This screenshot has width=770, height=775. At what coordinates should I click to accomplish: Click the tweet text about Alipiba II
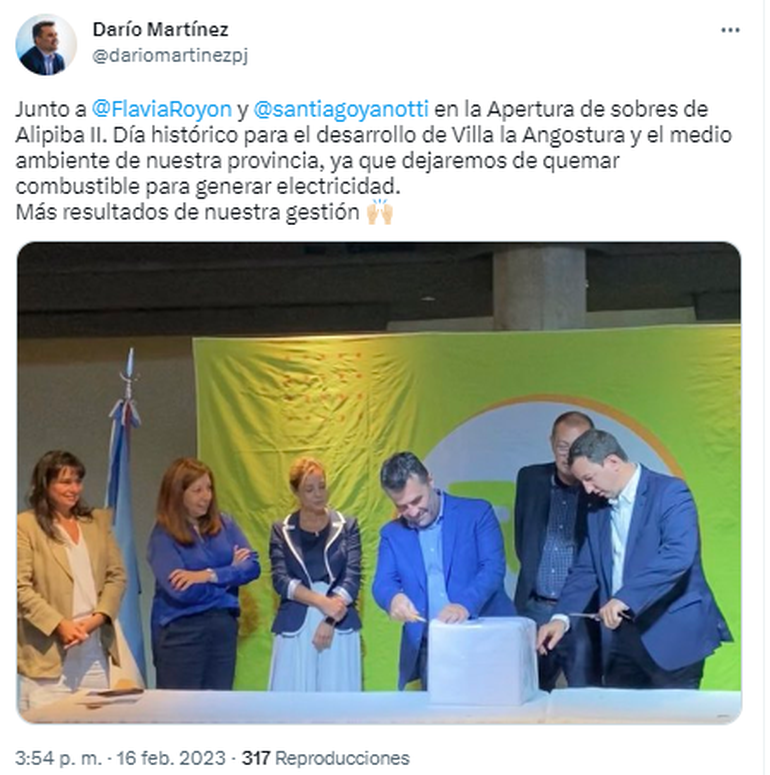pos(374,161)
